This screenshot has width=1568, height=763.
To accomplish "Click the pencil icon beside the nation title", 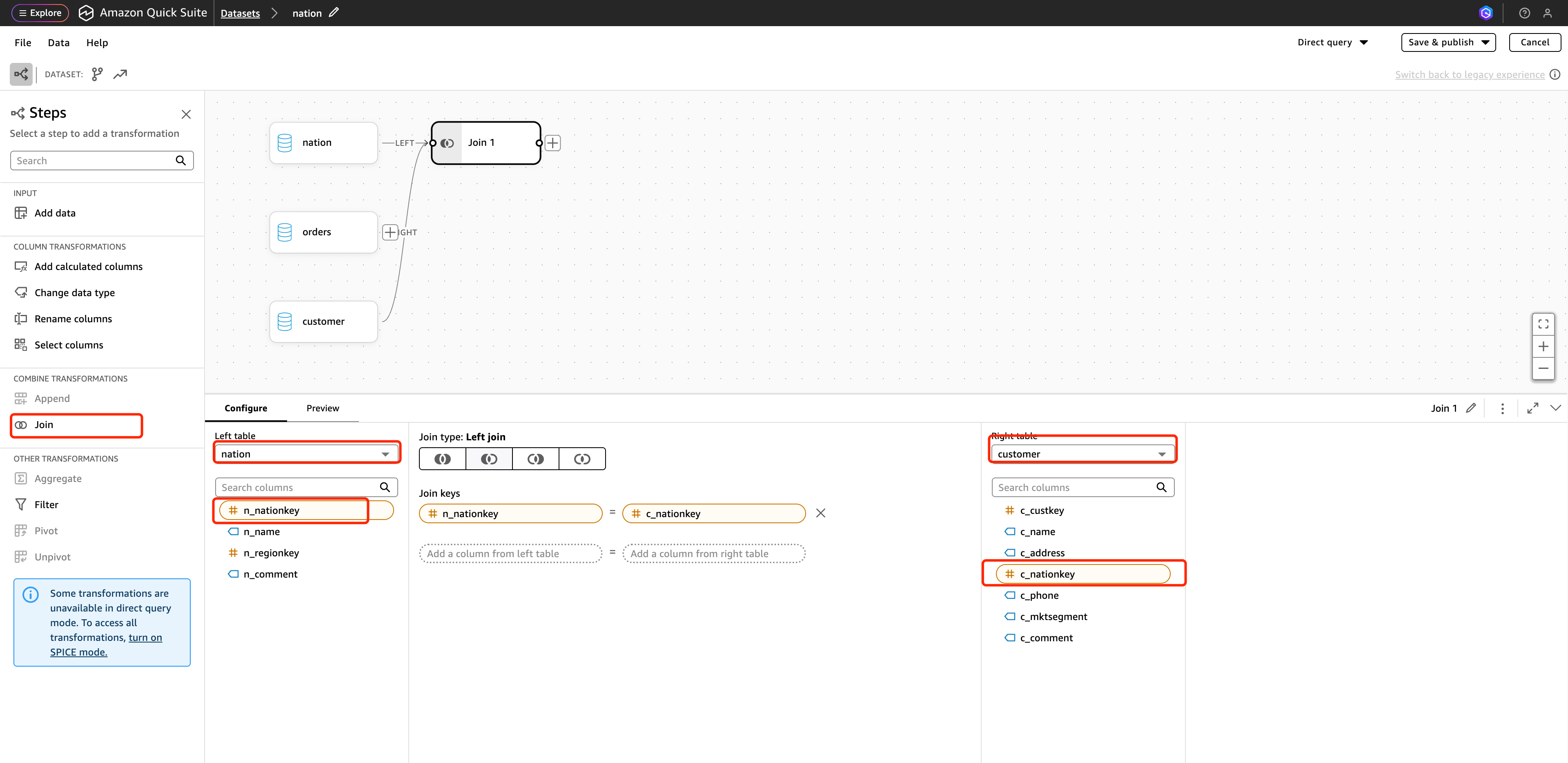I will click(334, 13).
